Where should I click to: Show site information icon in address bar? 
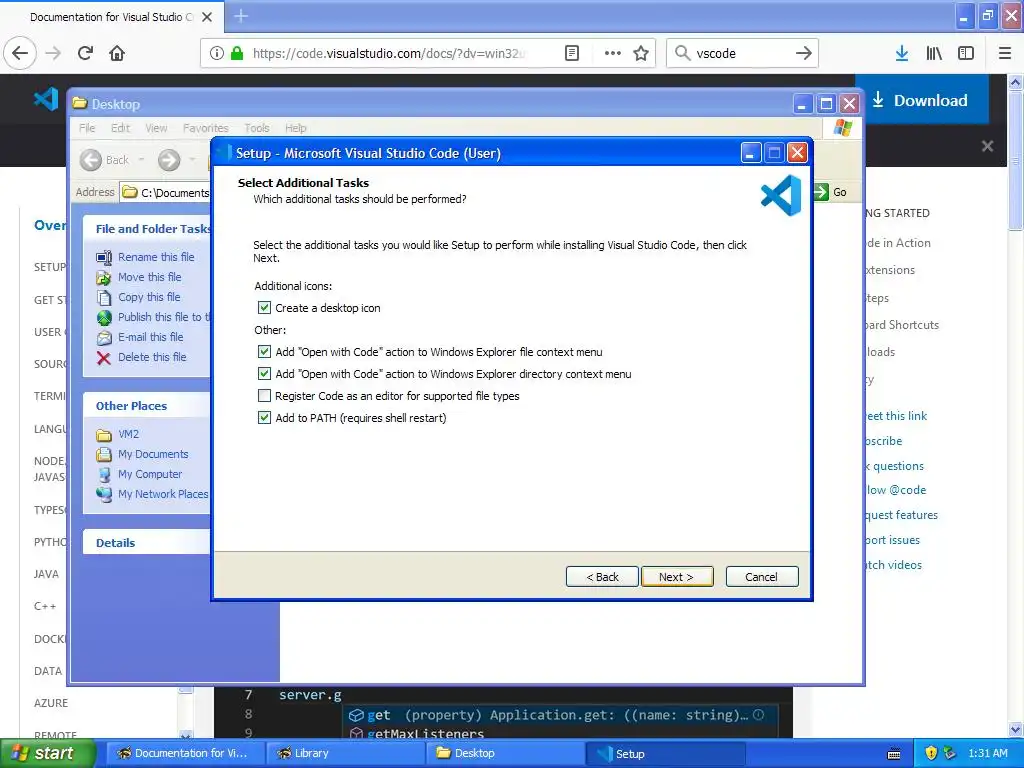click(216, 53)
